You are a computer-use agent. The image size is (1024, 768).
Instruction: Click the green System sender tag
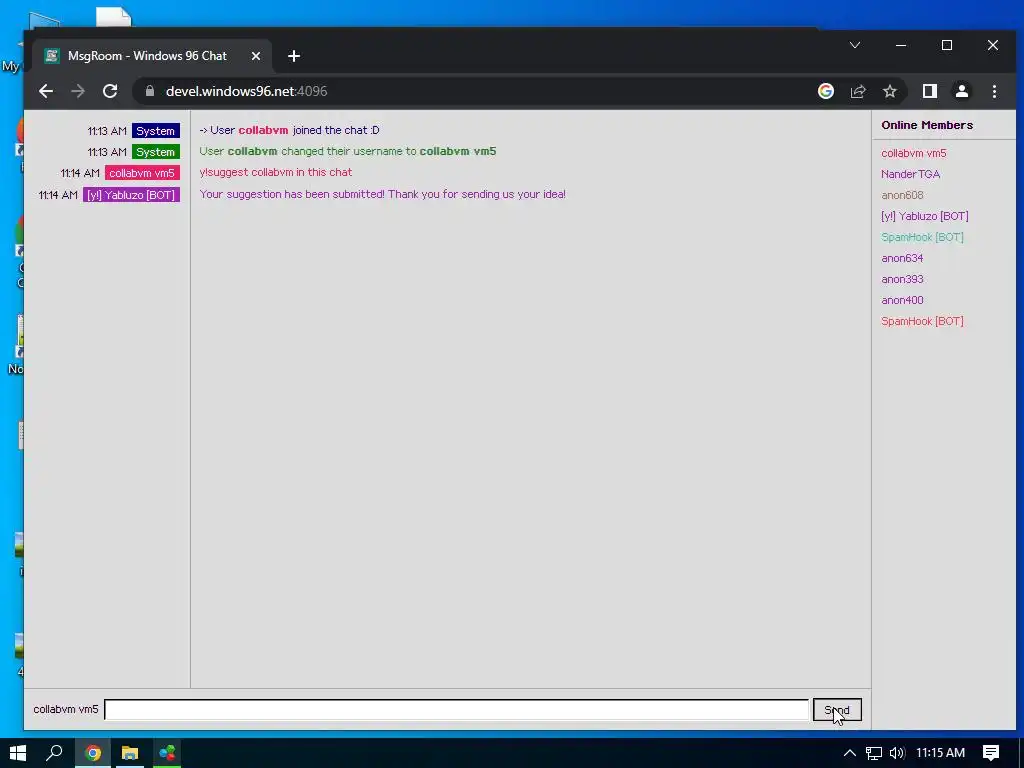click(x=155, y=152)
